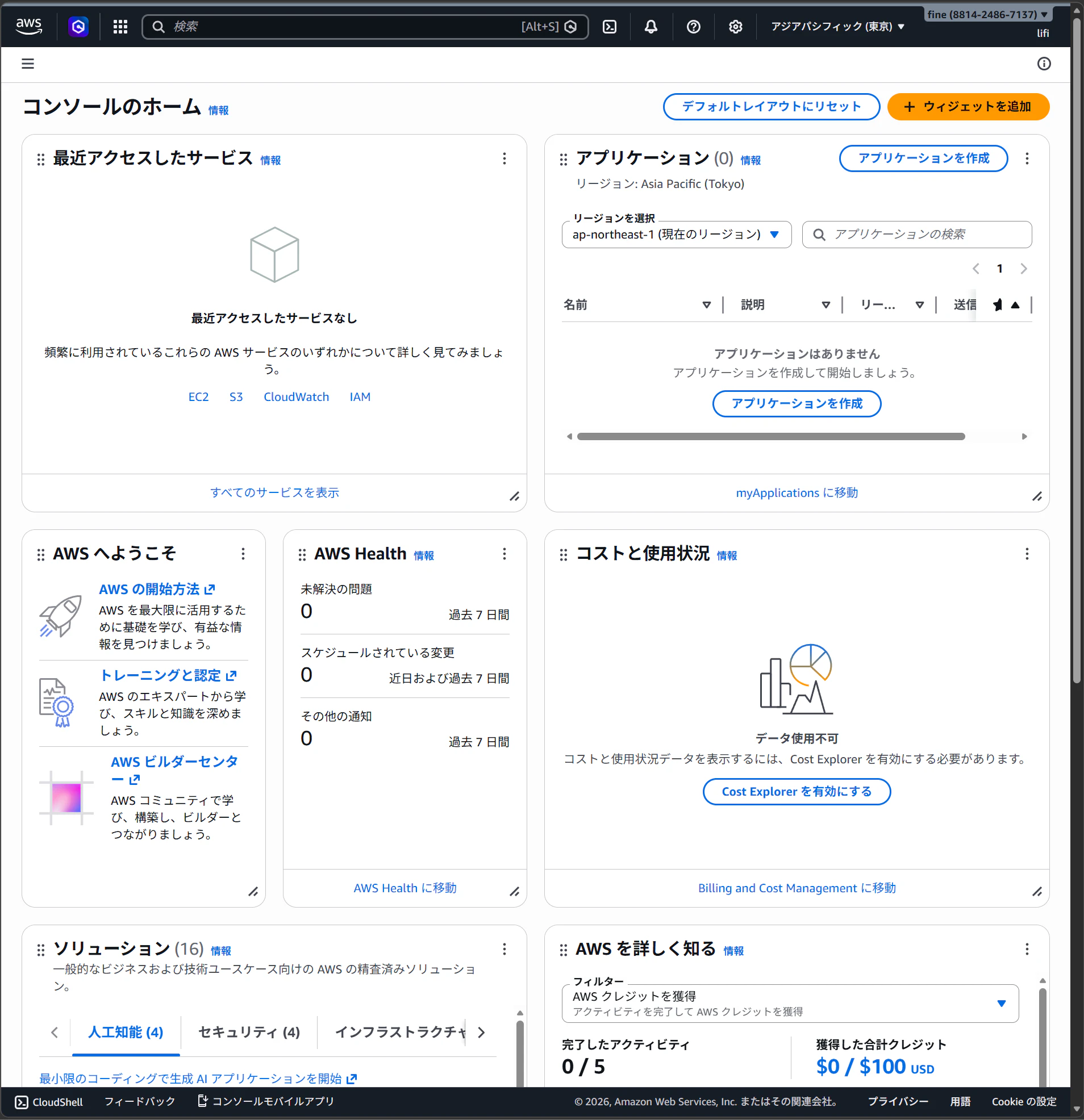Open options menu for AWS を詳しく知る widget

(x=1027, y=949)
